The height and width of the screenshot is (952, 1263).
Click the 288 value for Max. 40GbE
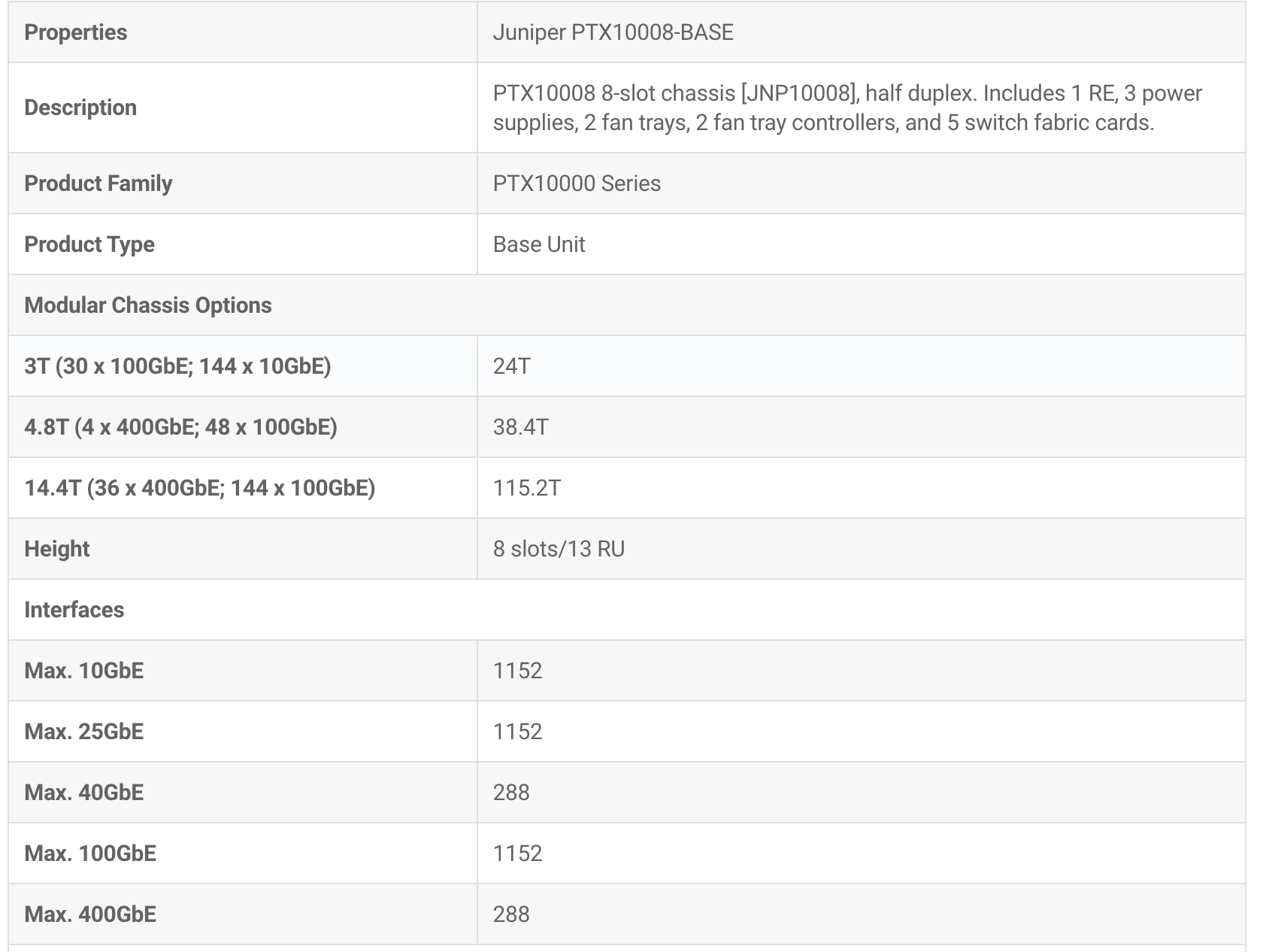pos(511,793)
